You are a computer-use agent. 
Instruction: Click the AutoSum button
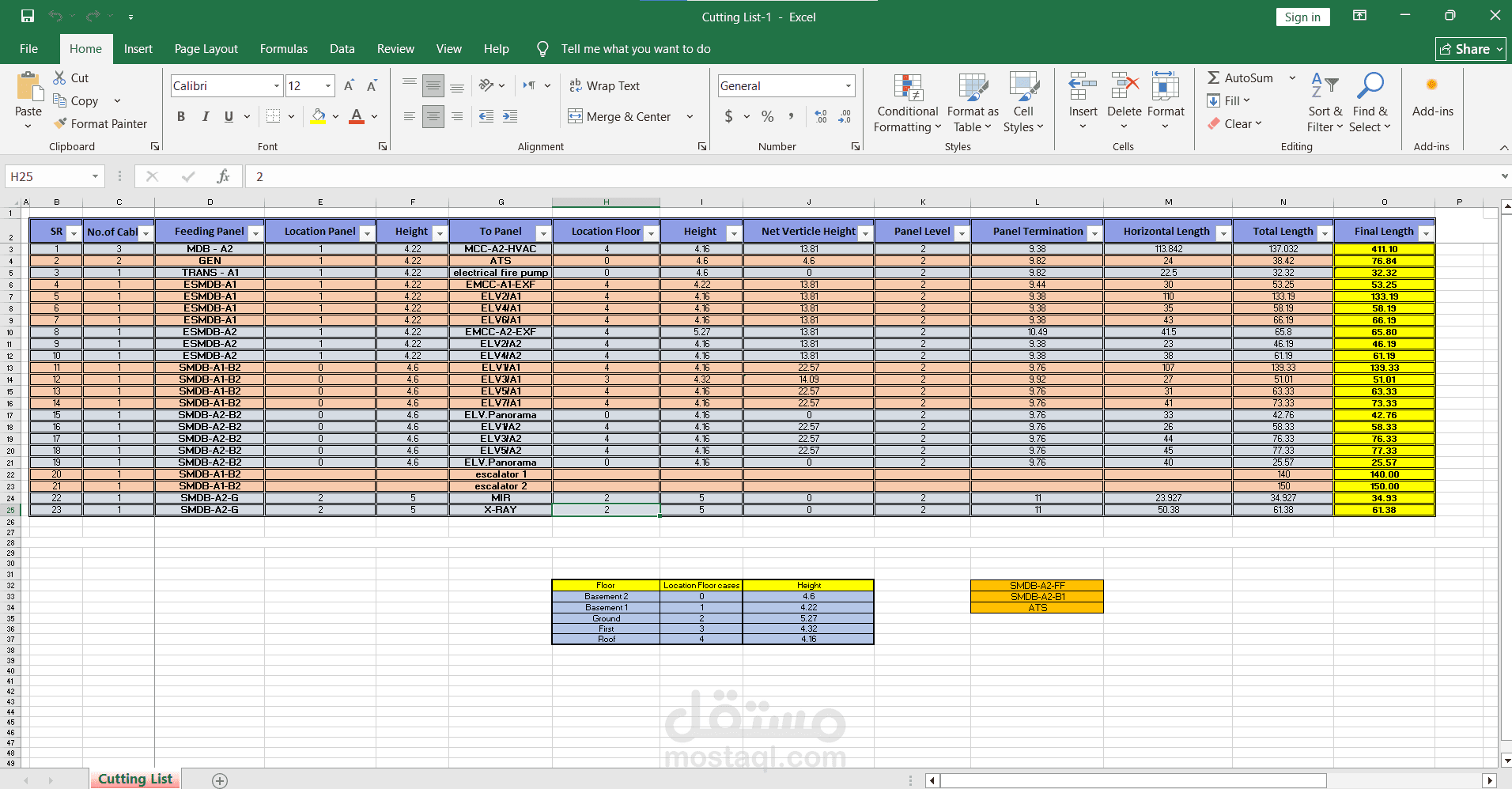click(x=1241, y=77)
